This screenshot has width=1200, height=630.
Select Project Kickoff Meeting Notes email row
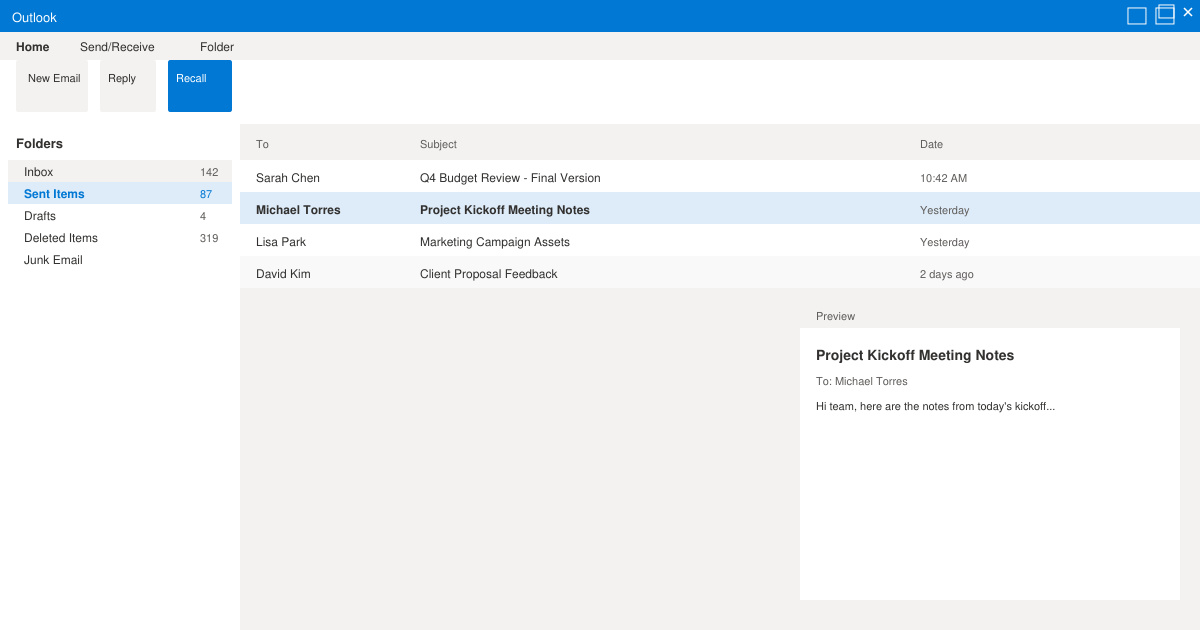point(720,210)
